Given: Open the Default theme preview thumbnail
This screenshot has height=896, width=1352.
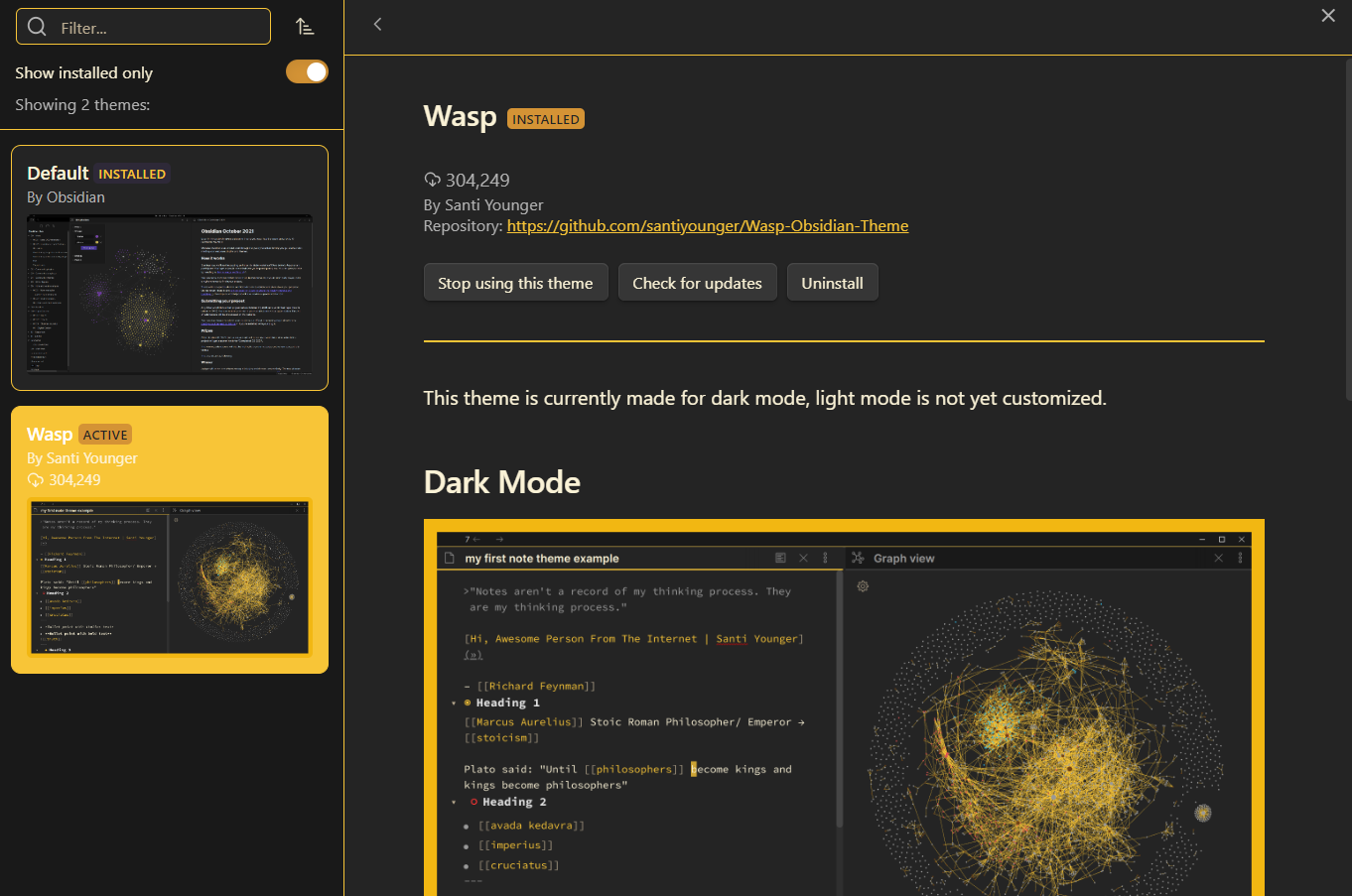Looking at the screenshot, I should point(170,295).
